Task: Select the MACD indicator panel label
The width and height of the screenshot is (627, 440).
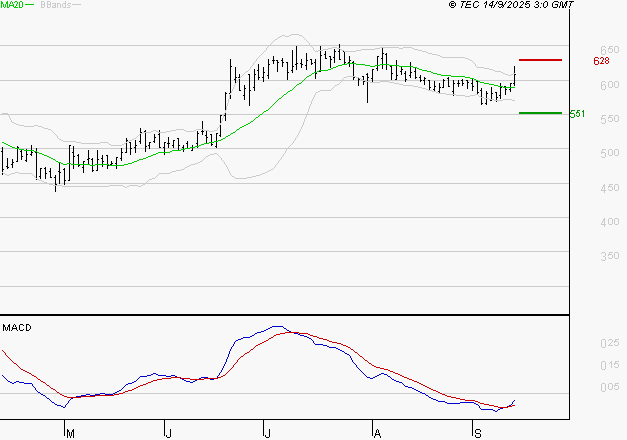Action: point(16,327)
